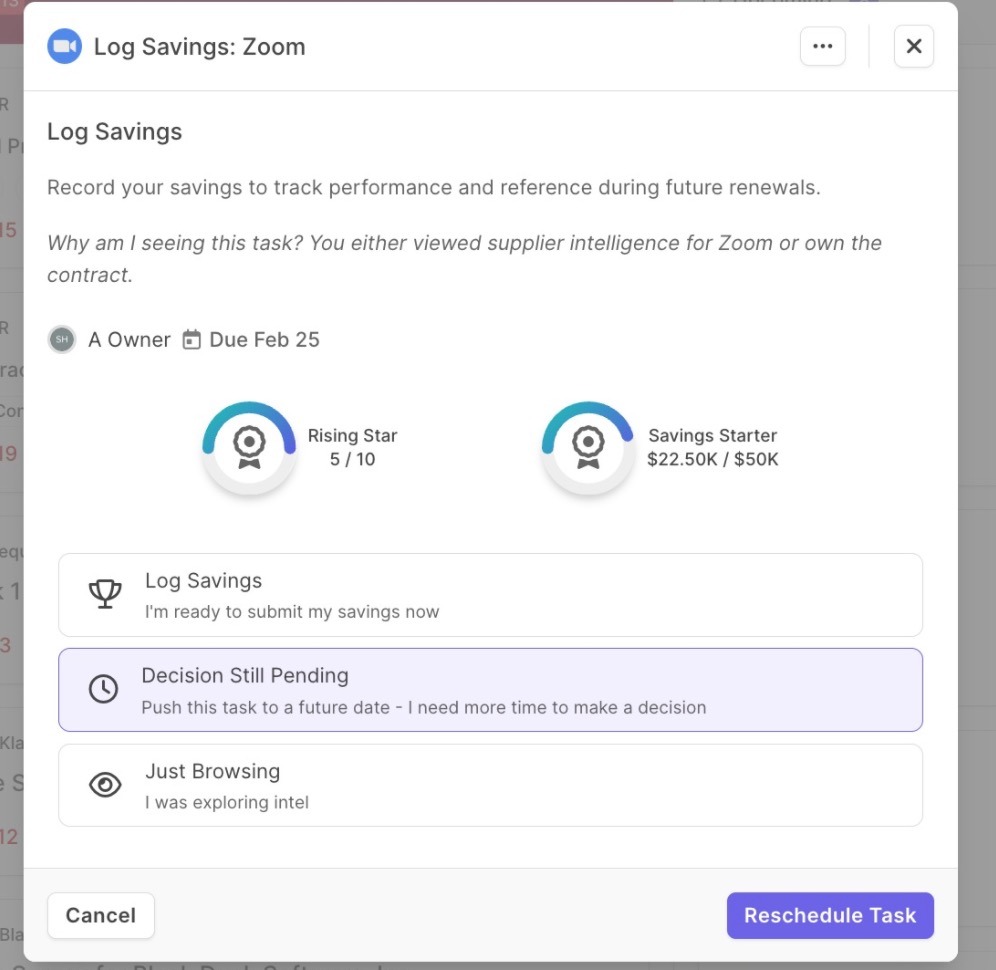Click the calendar icon beside due date
The image size is (996, 970).
point(191,340)
